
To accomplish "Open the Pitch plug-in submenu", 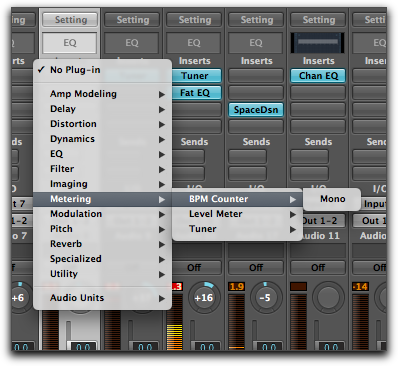I will (102, 229).
